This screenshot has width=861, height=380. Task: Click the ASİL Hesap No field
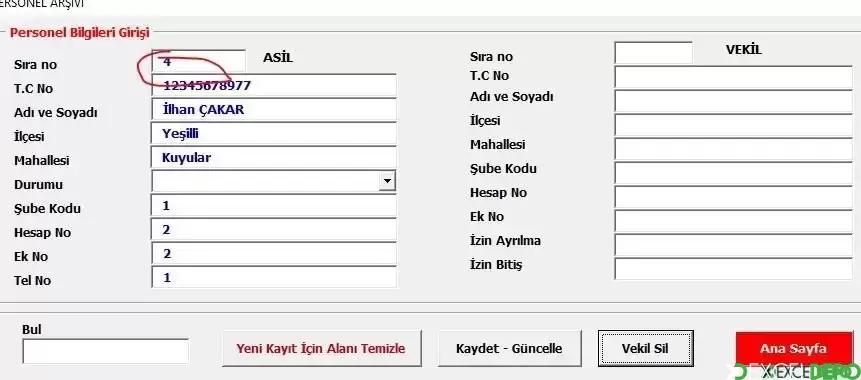coord(273,230)
